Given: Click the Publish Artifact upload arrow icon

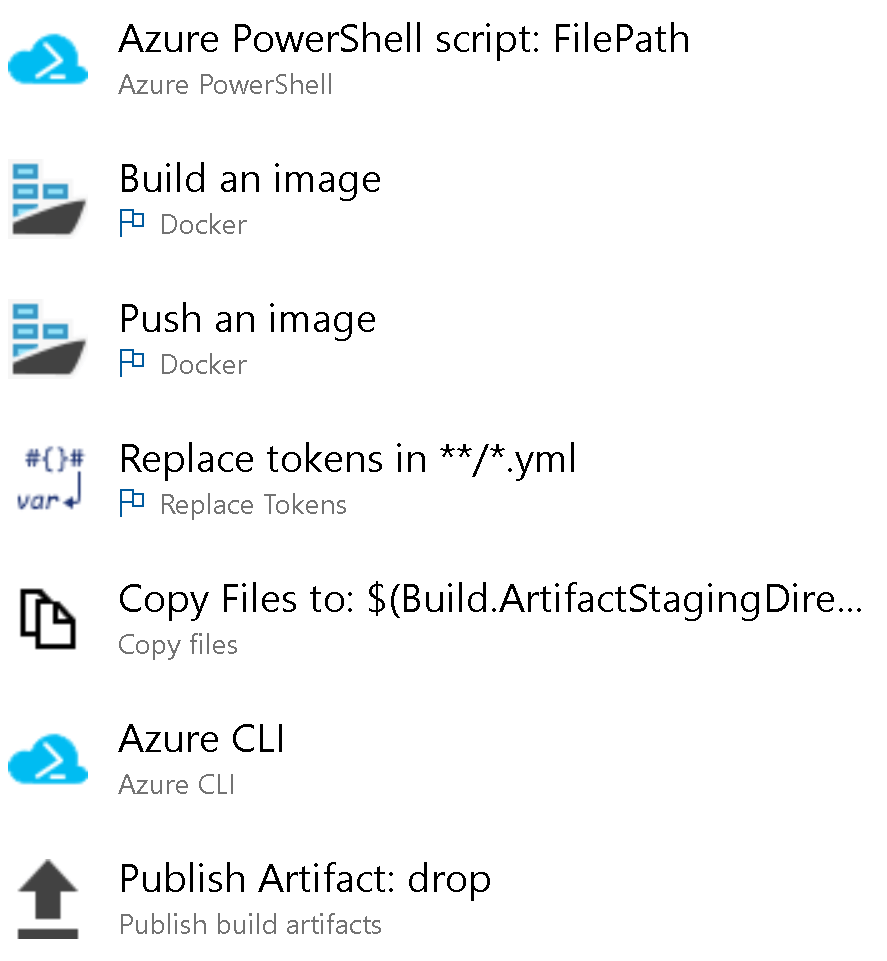Looking at the screenshot, I should [47, 899].
